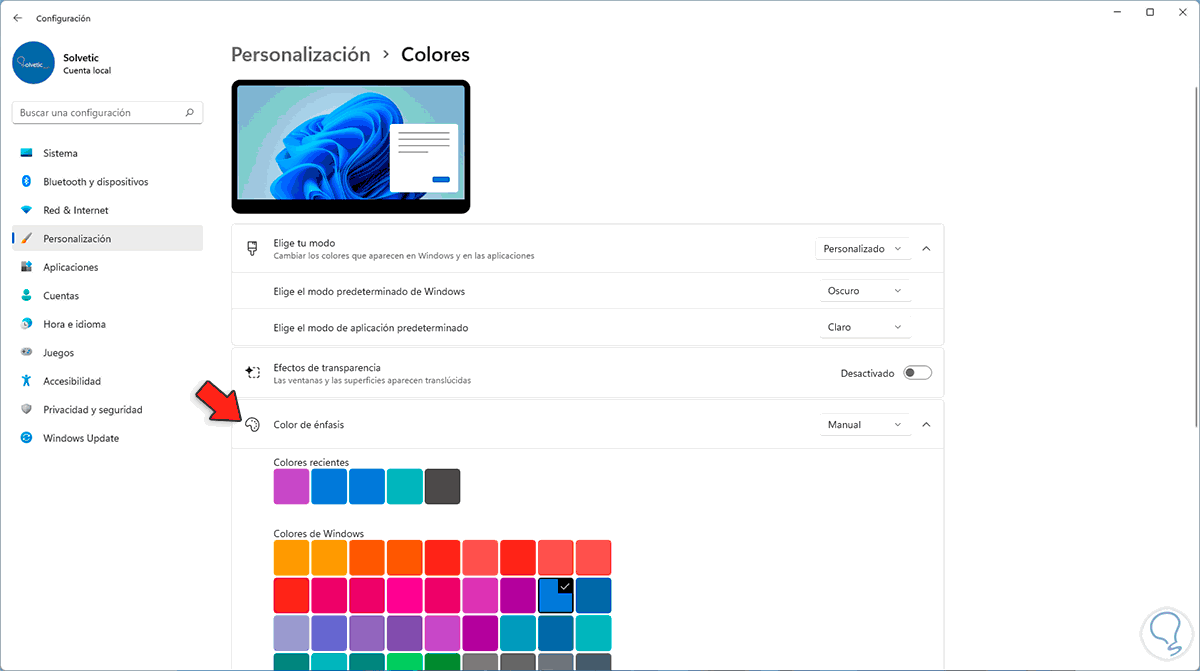Click the checked blue swatch in Colores de Windows
Screen dimensions: 1200x671
(x=556, y=595)
